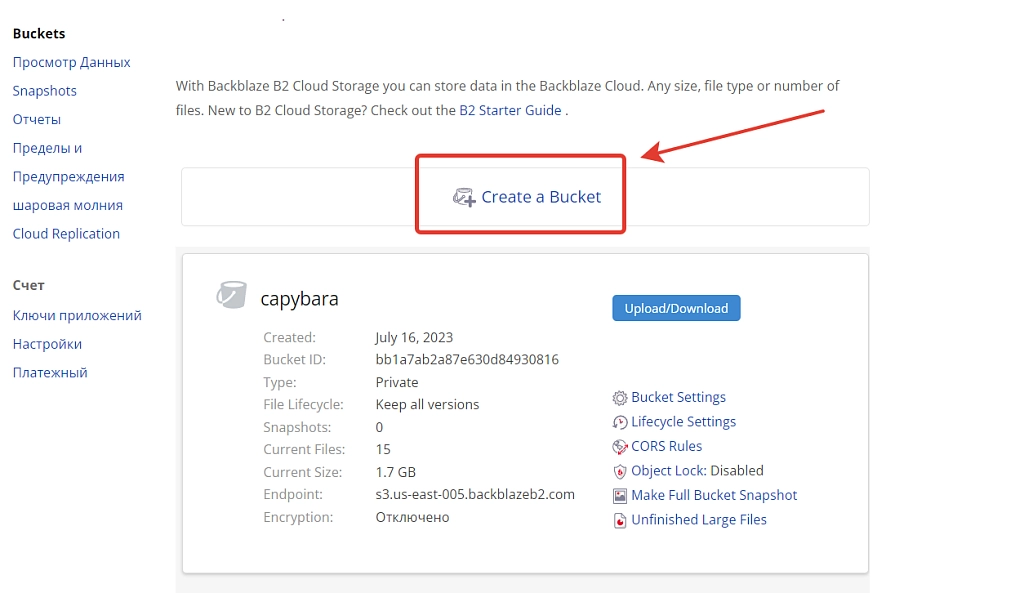This screenshot has height=593, width=1024.
Task: Open the Unfinished Large Files link
Action: 699,520
